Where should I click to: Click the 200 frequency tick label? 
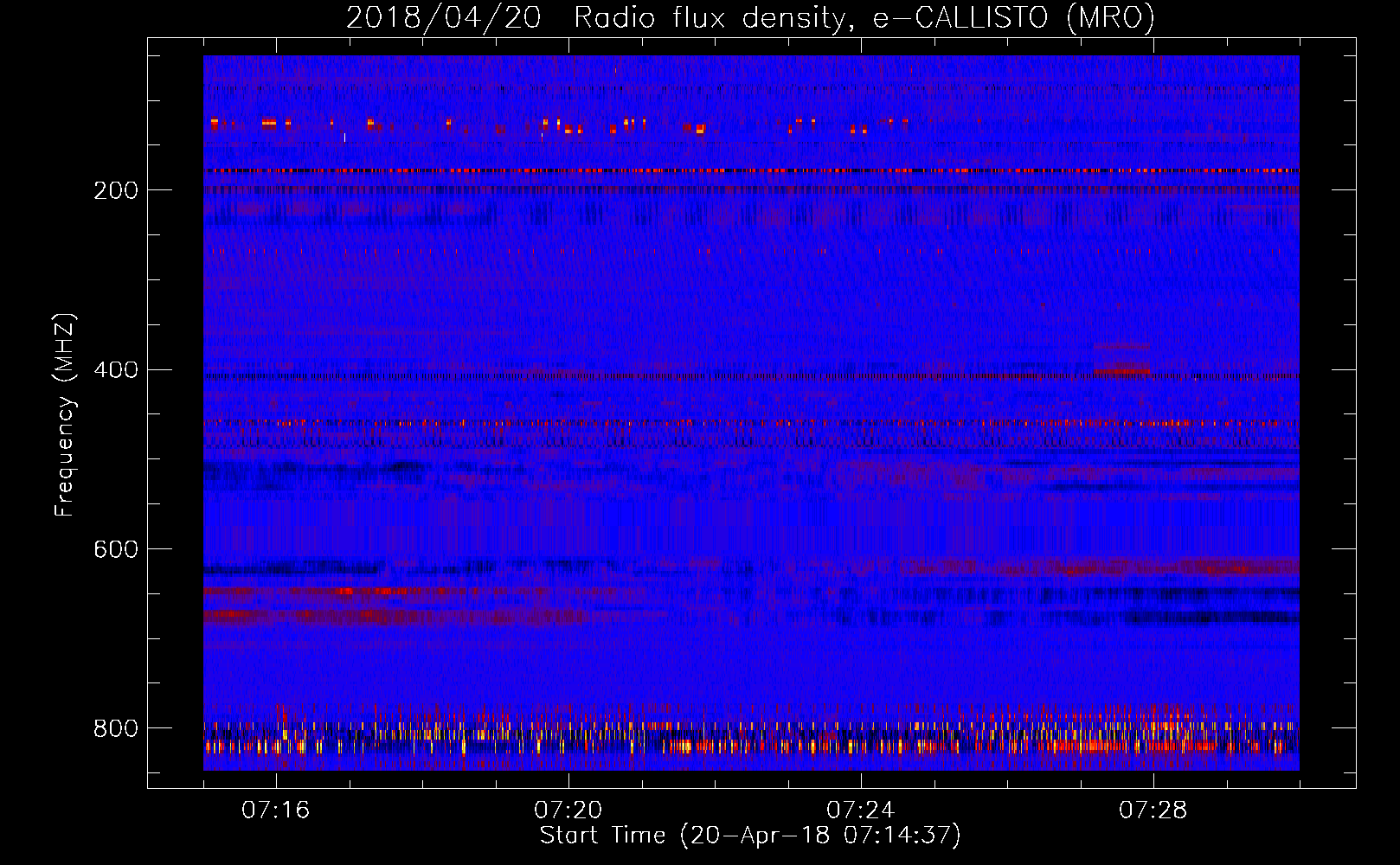[115, 190]
